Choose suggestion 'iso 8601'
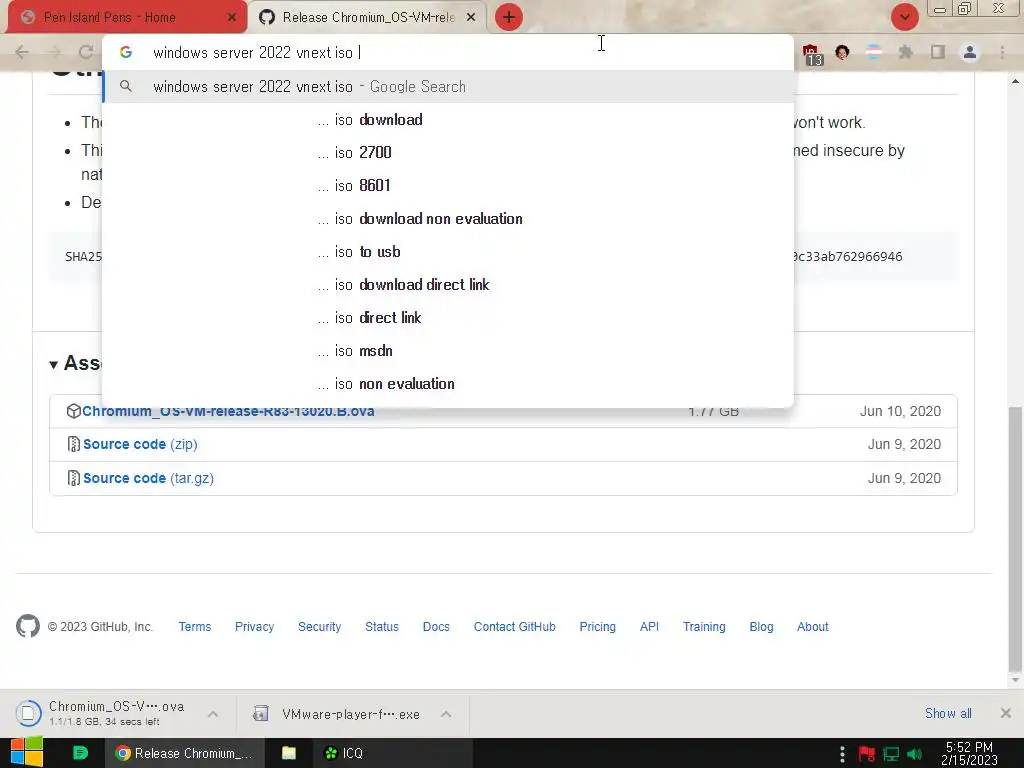The width and height of the screenshot is (1024, 768). click(x=447, y=185)
